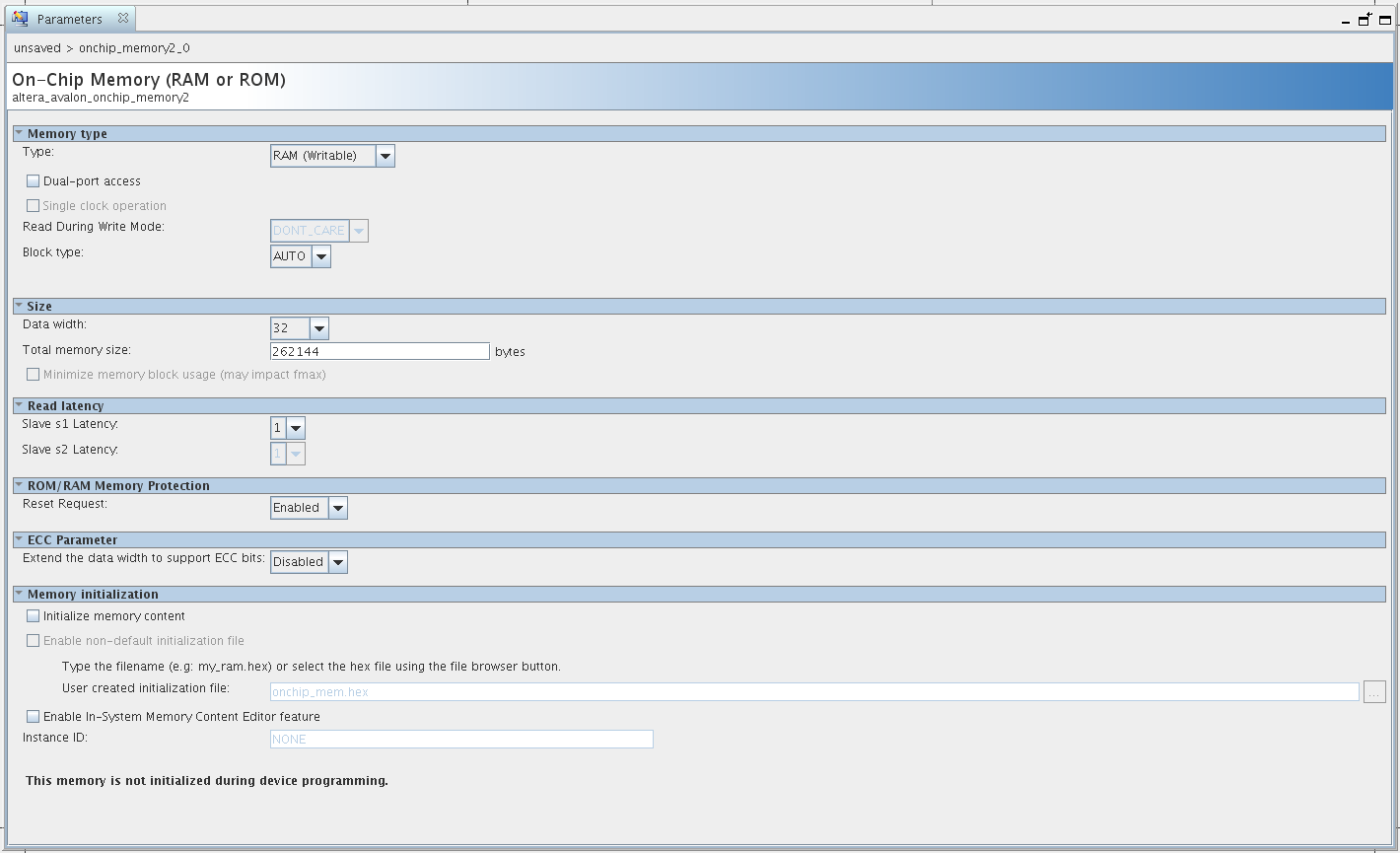Viewport: 1400px width, 853px height.
Task: Collapse the Memory initialization section
Action: coord(19,594)
